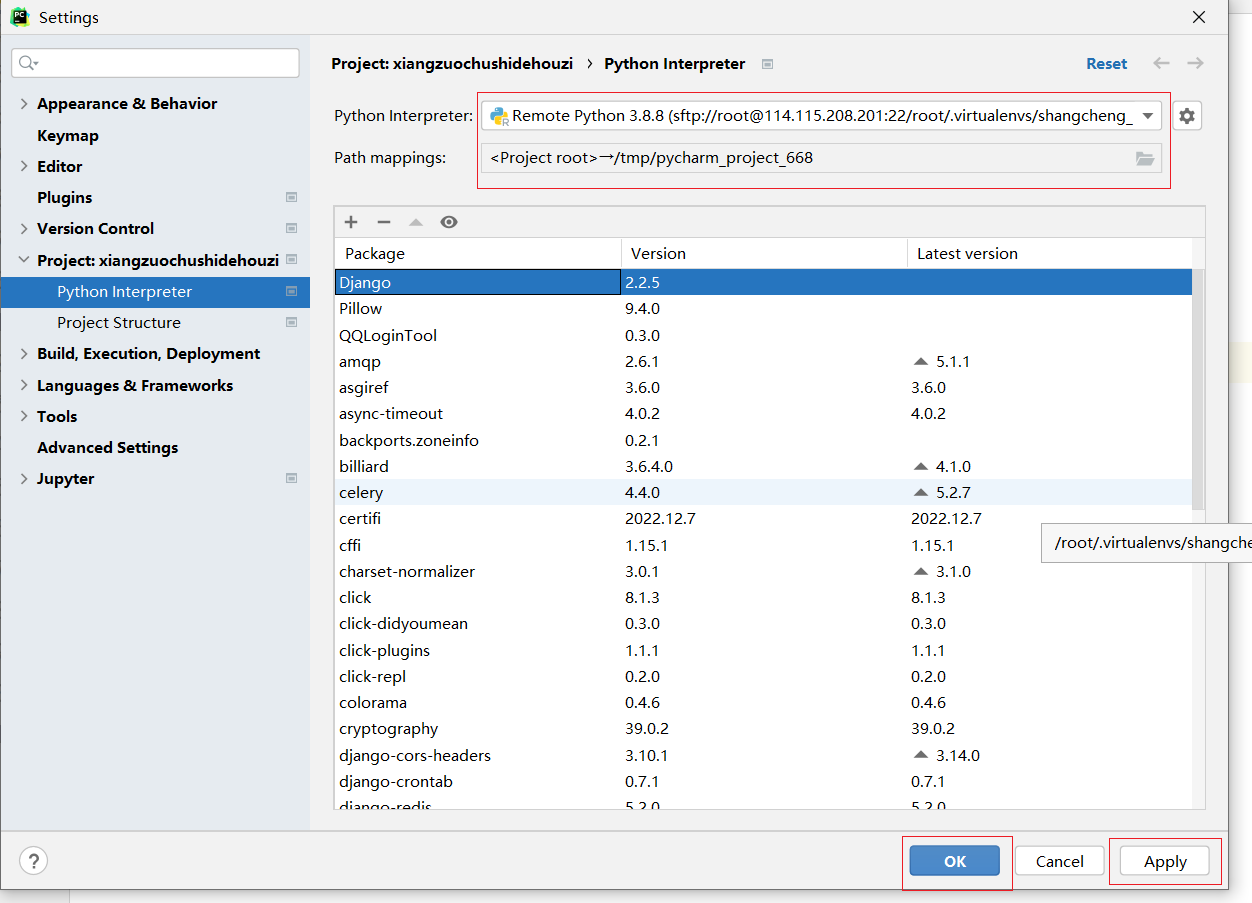Click the install package plus icon
Image resolution: width=1252 pixels, height=903 pixels.
[x=351, y=222]
